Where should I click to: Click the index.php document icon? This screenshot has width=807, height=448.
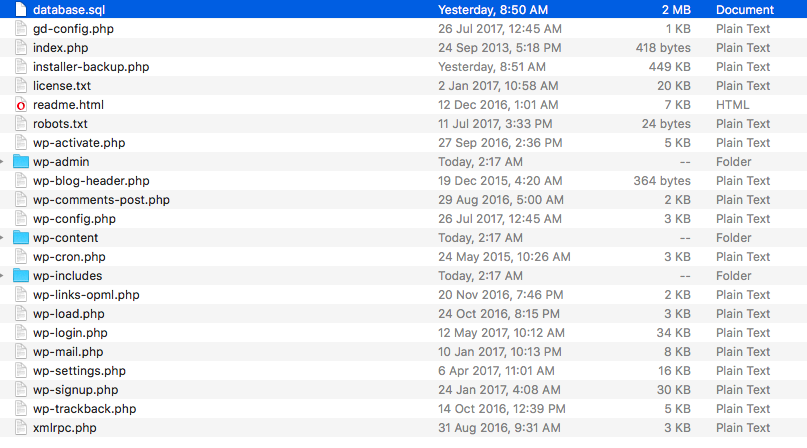coord(21,47)
